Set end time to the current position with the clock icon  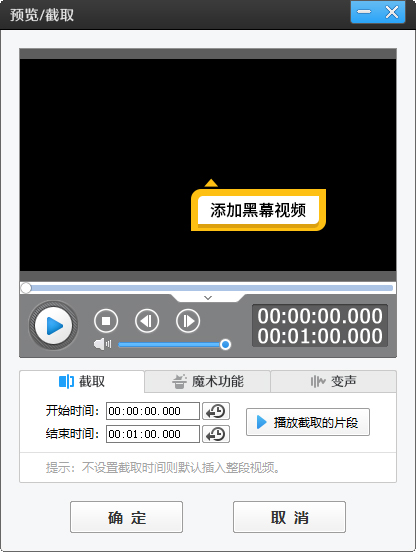coord(216,434)
